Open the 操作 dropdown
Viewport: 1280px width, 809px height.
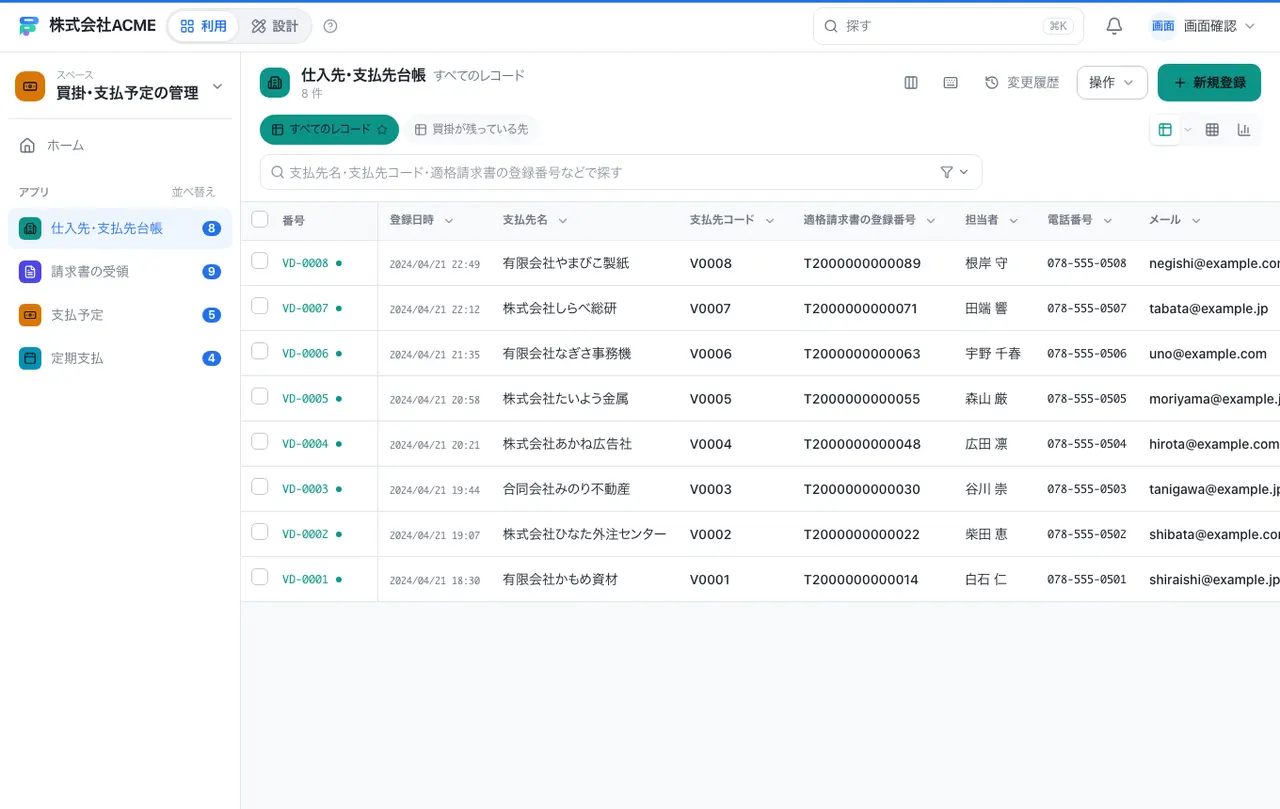1112,83
